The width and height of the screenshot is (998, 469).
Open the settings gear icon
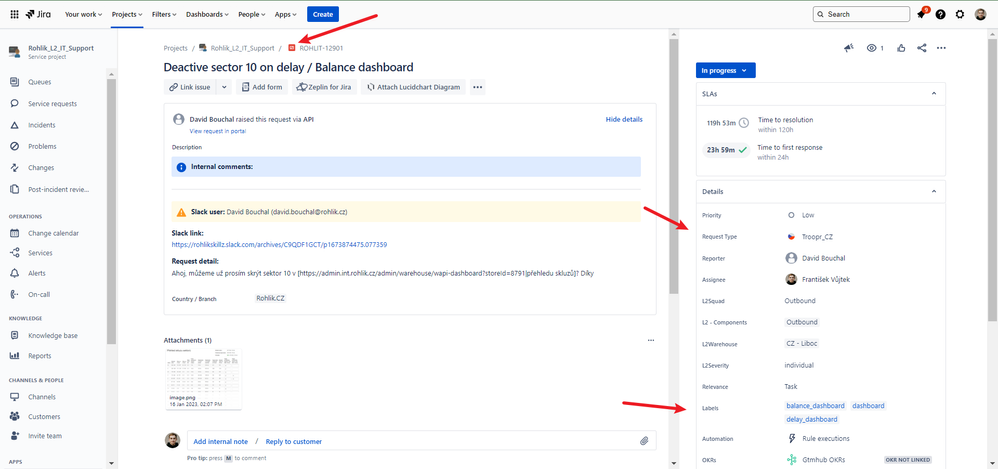coord(960,14)
